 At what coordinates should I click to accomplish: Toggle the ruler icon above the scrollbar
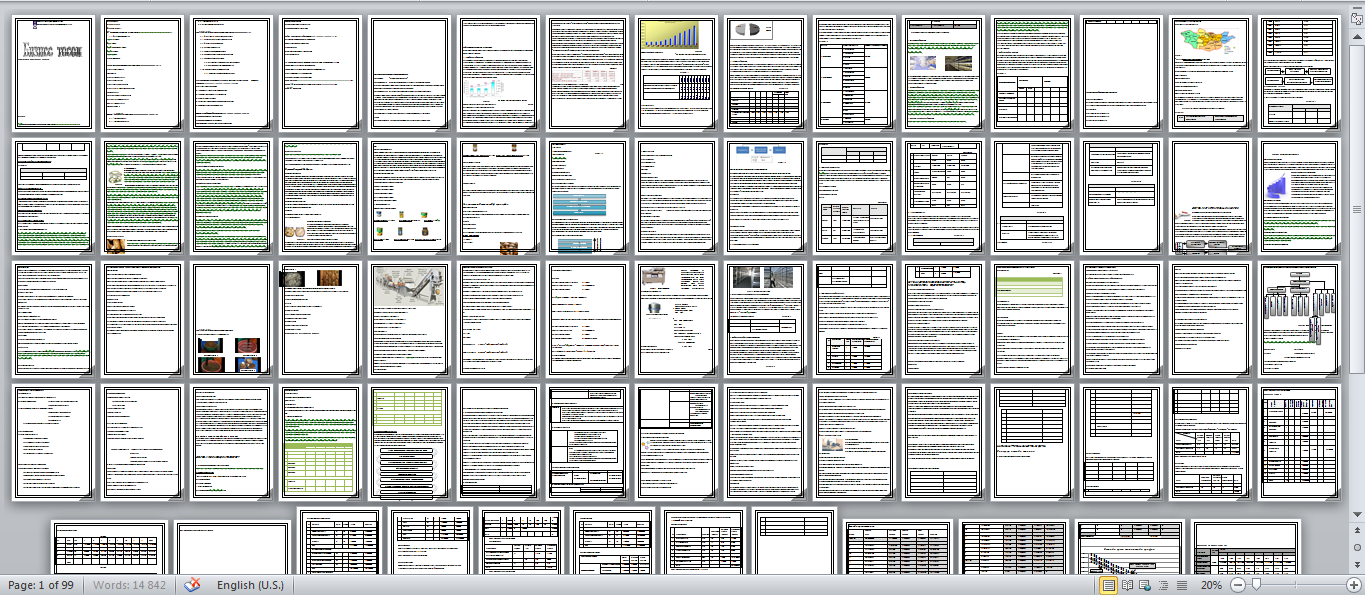(x=1357, y=18)
